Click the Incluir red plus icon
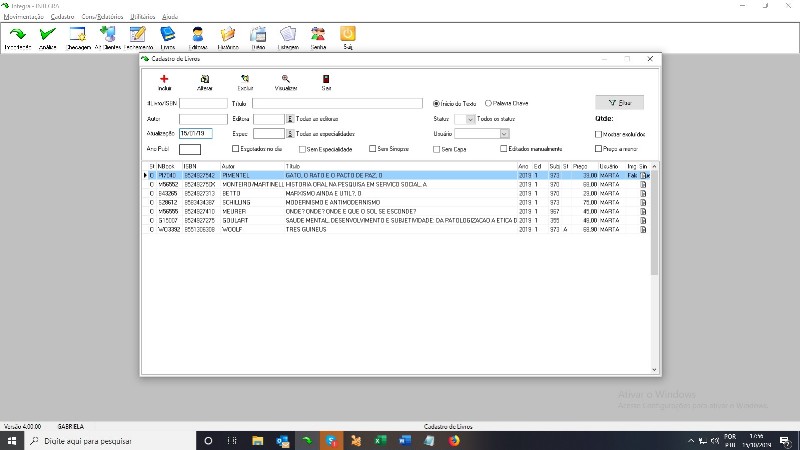The height and width of the screenshot is (450, 800). click(x=164, y=79)
